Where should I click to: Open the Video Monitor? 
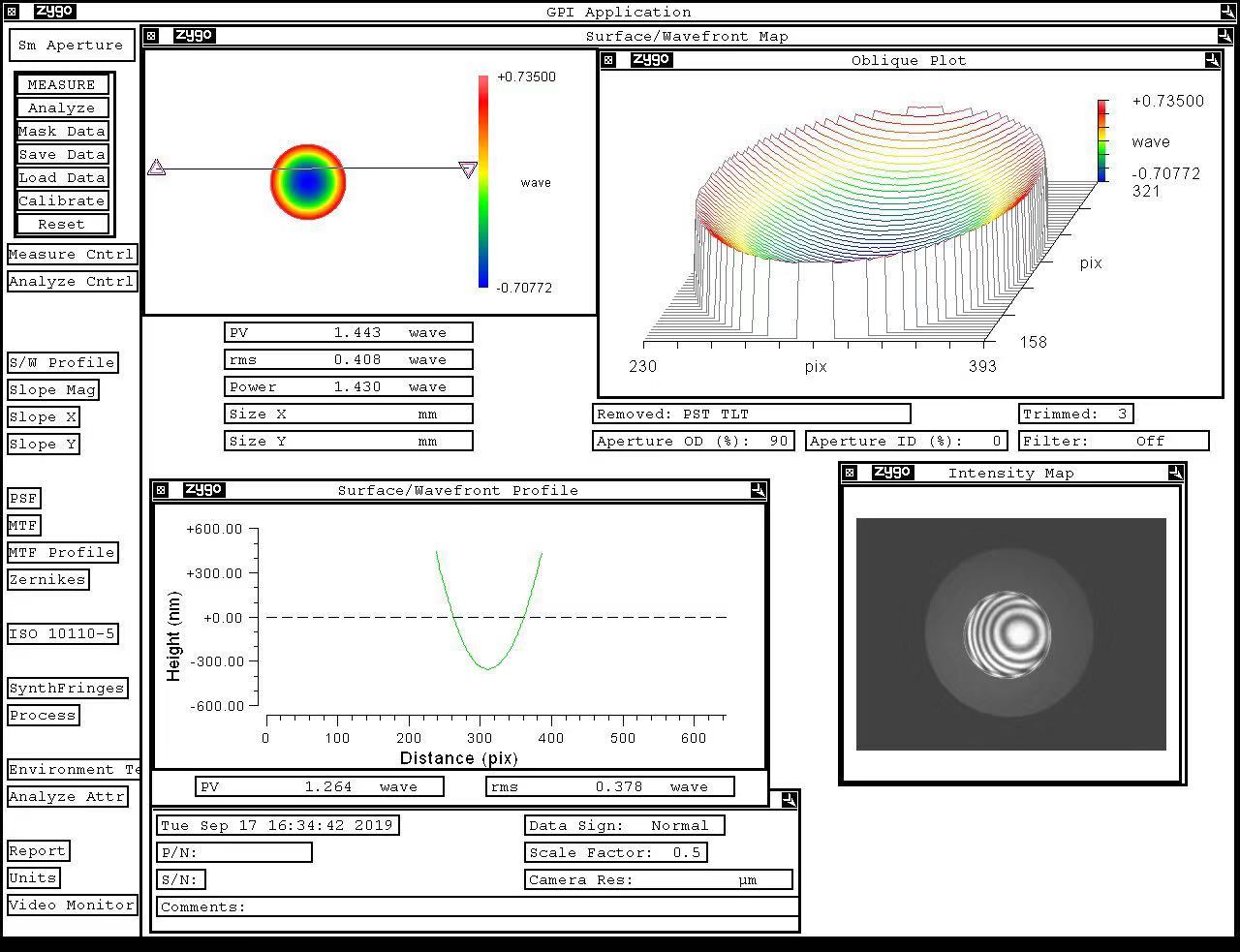coord(72,906)
